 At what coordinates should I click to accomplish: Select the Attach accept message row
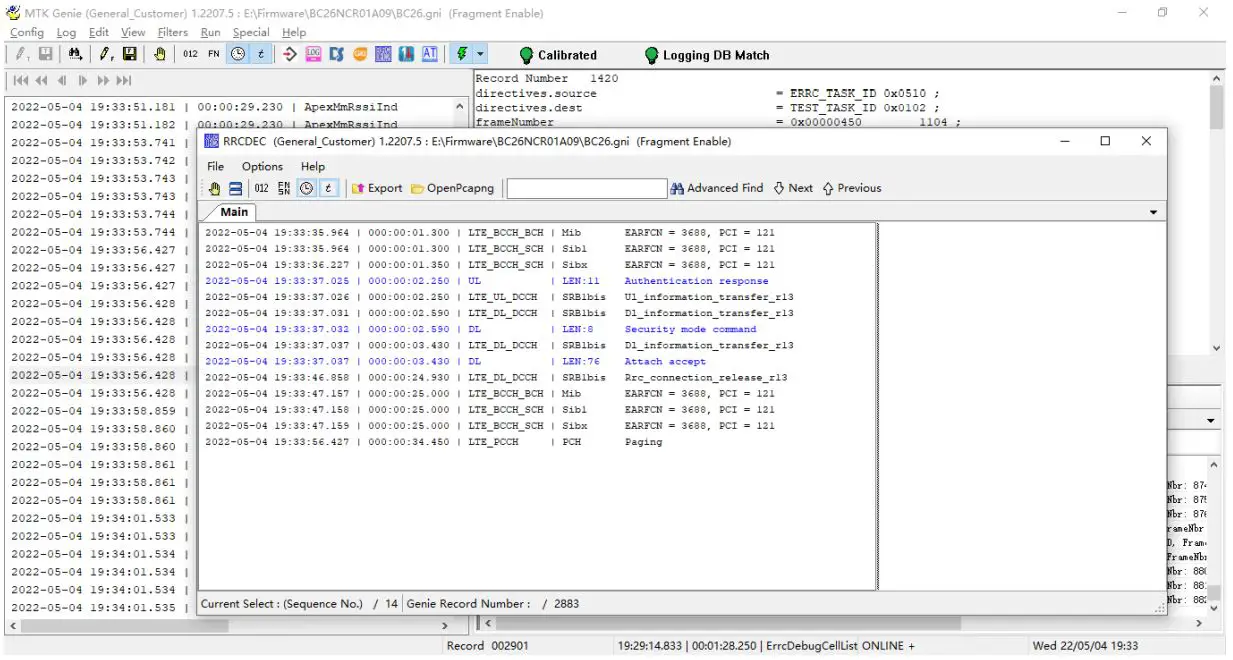(x=664, y=361)
